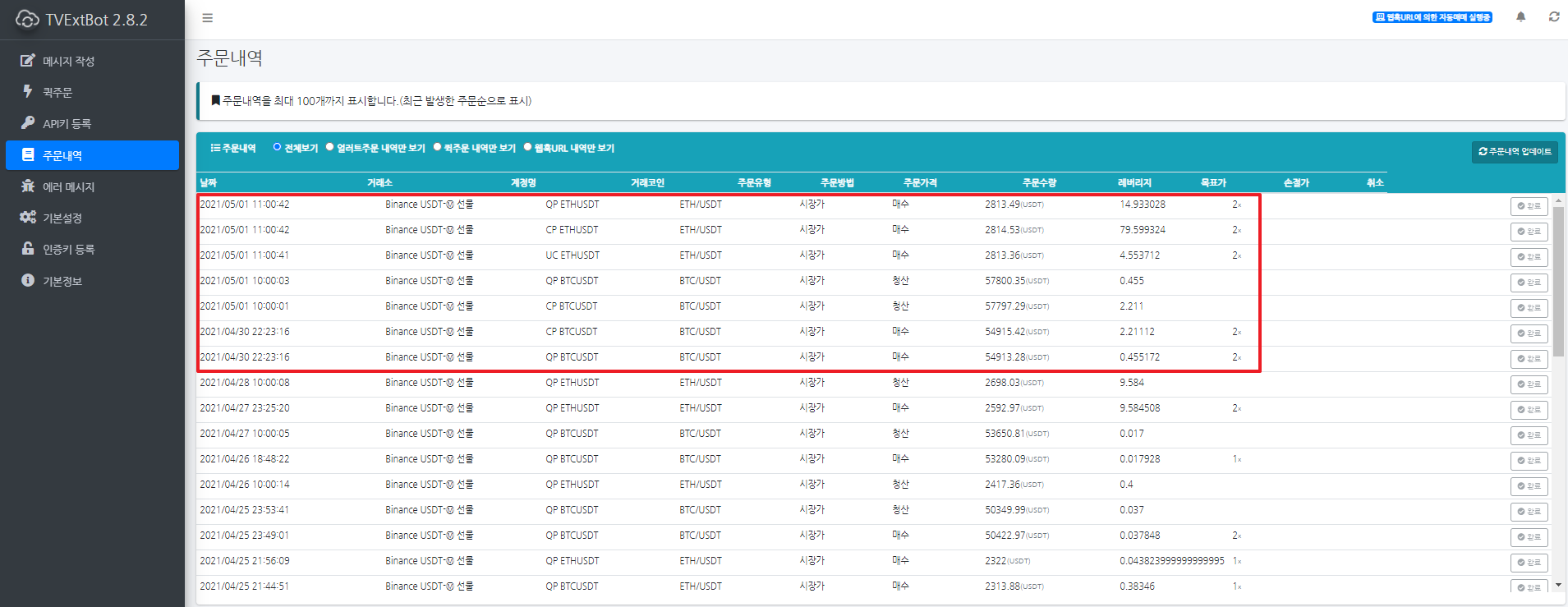Click the gears icon for 기본설정
1568x607 pixels.
coord(28,218)
